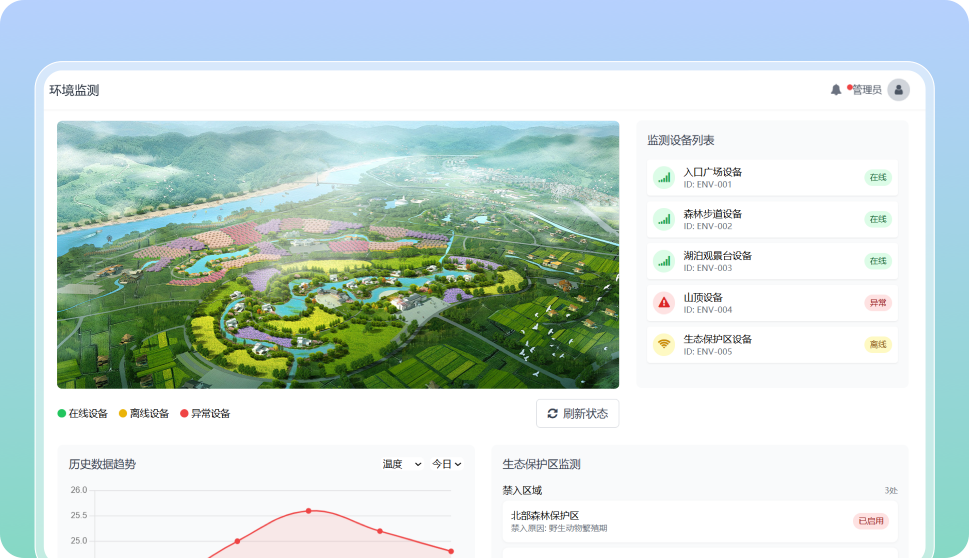
Task: Open the 今日 time range dropdown
Action: click(446, 464)
